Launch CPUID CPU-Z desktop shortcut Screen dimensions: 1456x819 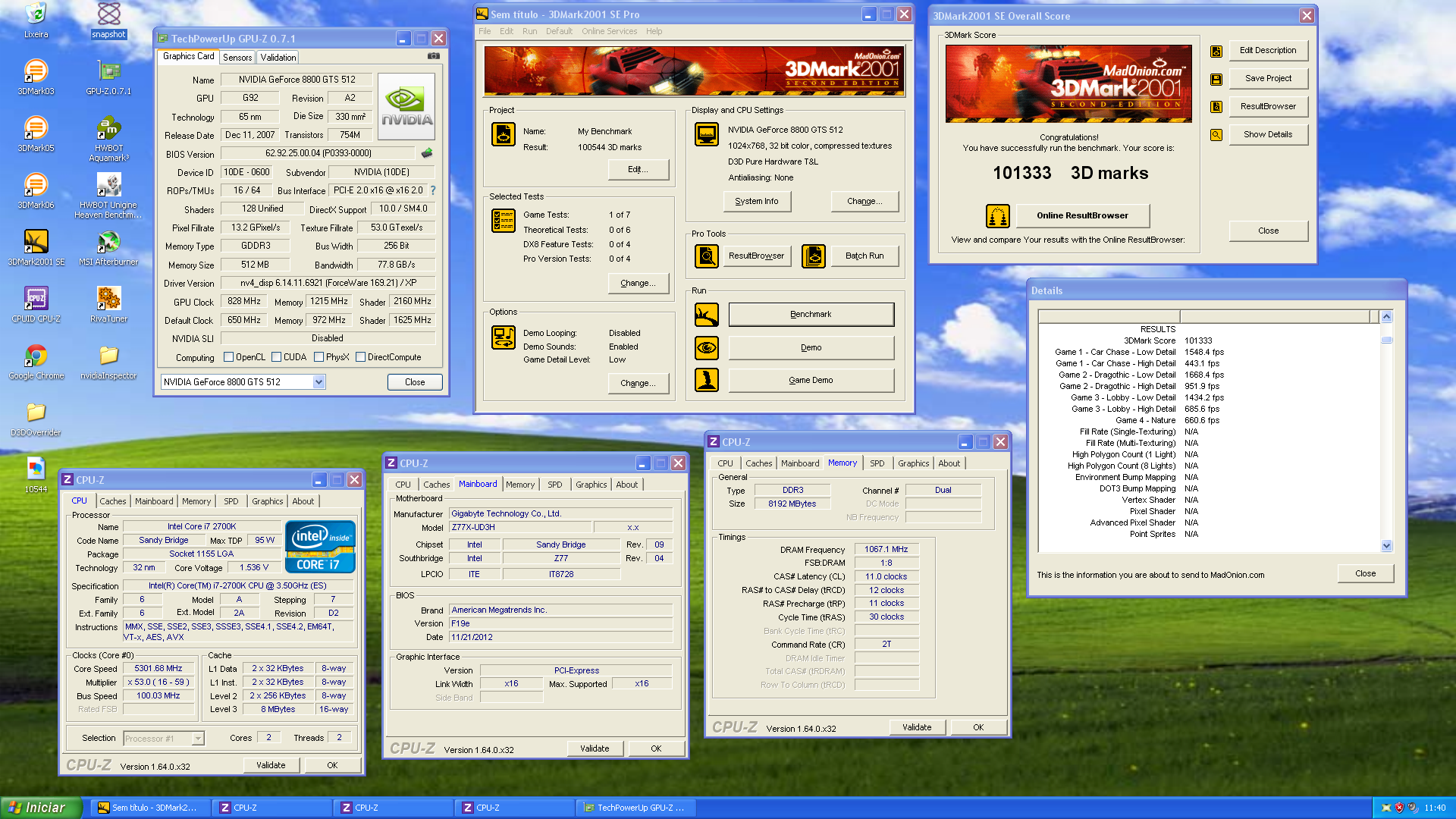click(x=36, y=305)
